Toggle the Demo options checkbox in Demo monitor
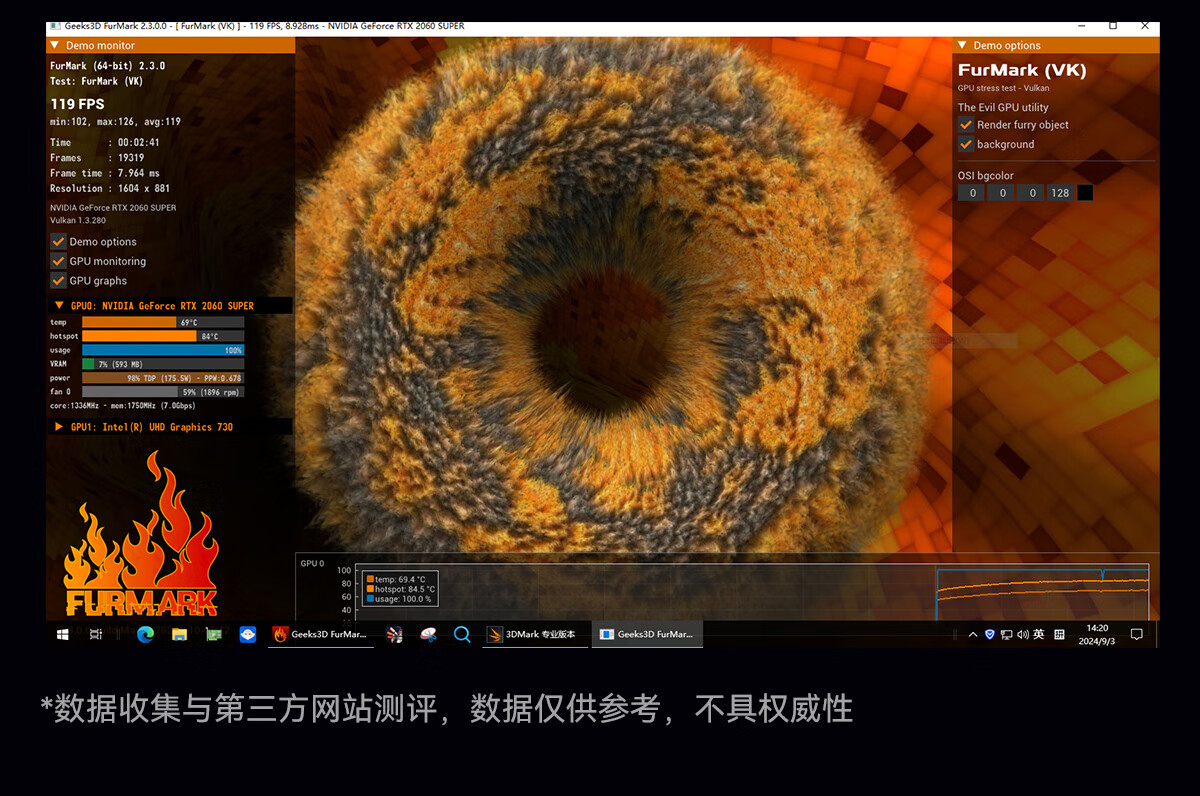Viewport: 1200px width, 796px height. [x=58, y=242]
